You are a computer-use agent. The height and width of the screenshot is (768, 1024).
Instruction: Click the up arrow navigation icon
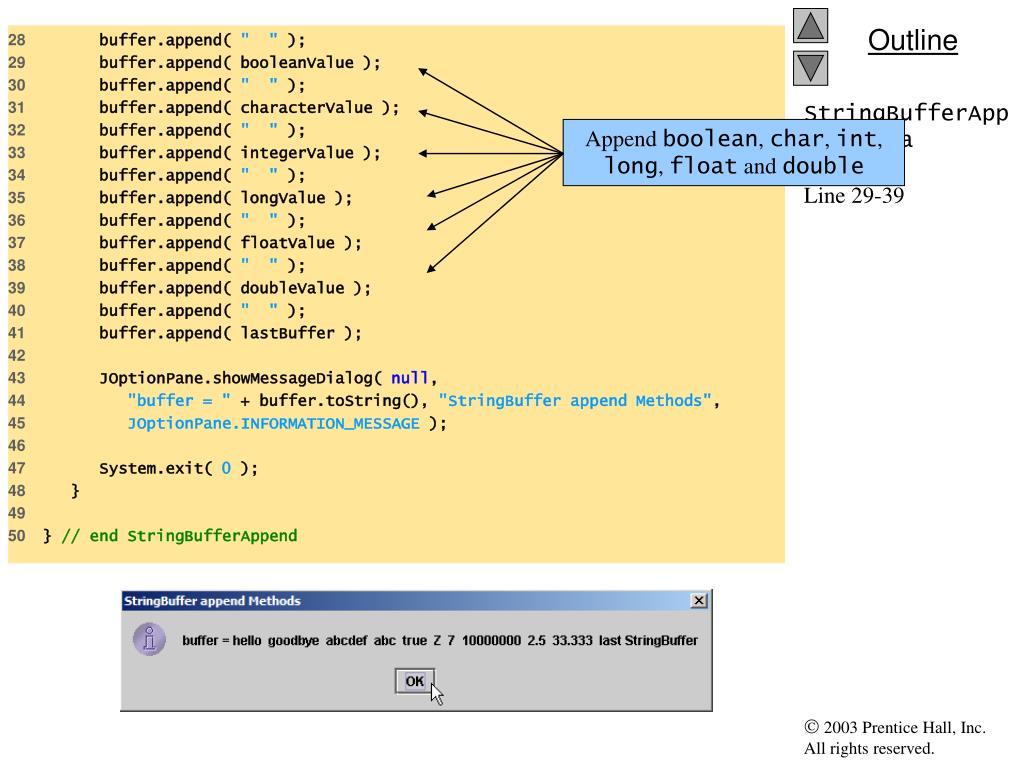point(810,25)
